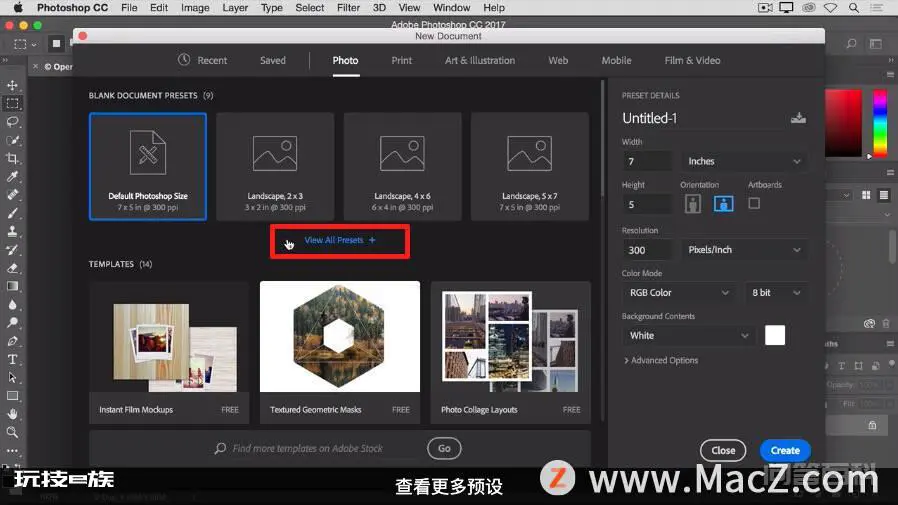
Task: Click the Go button for Adobe Stock search
Action: pyautogui.click(x=444, y=448)
